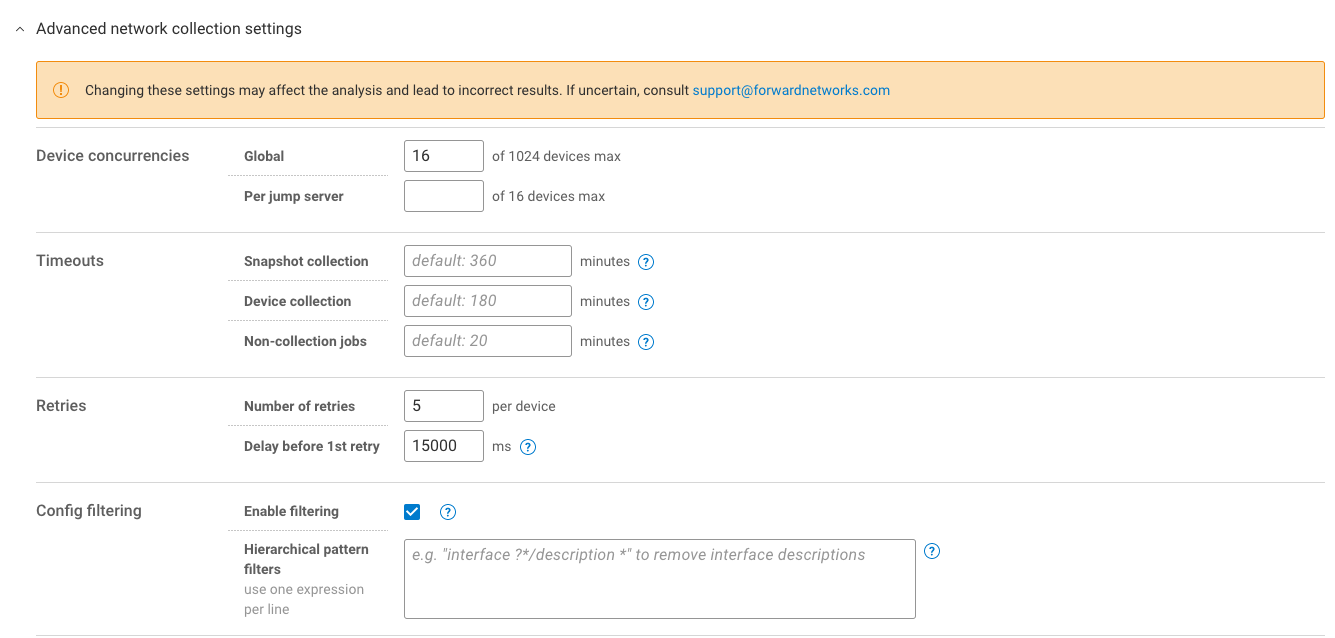Click the support@forwardnetworks.com email link
1335x638 pixels.
click(x=790, y=90)
